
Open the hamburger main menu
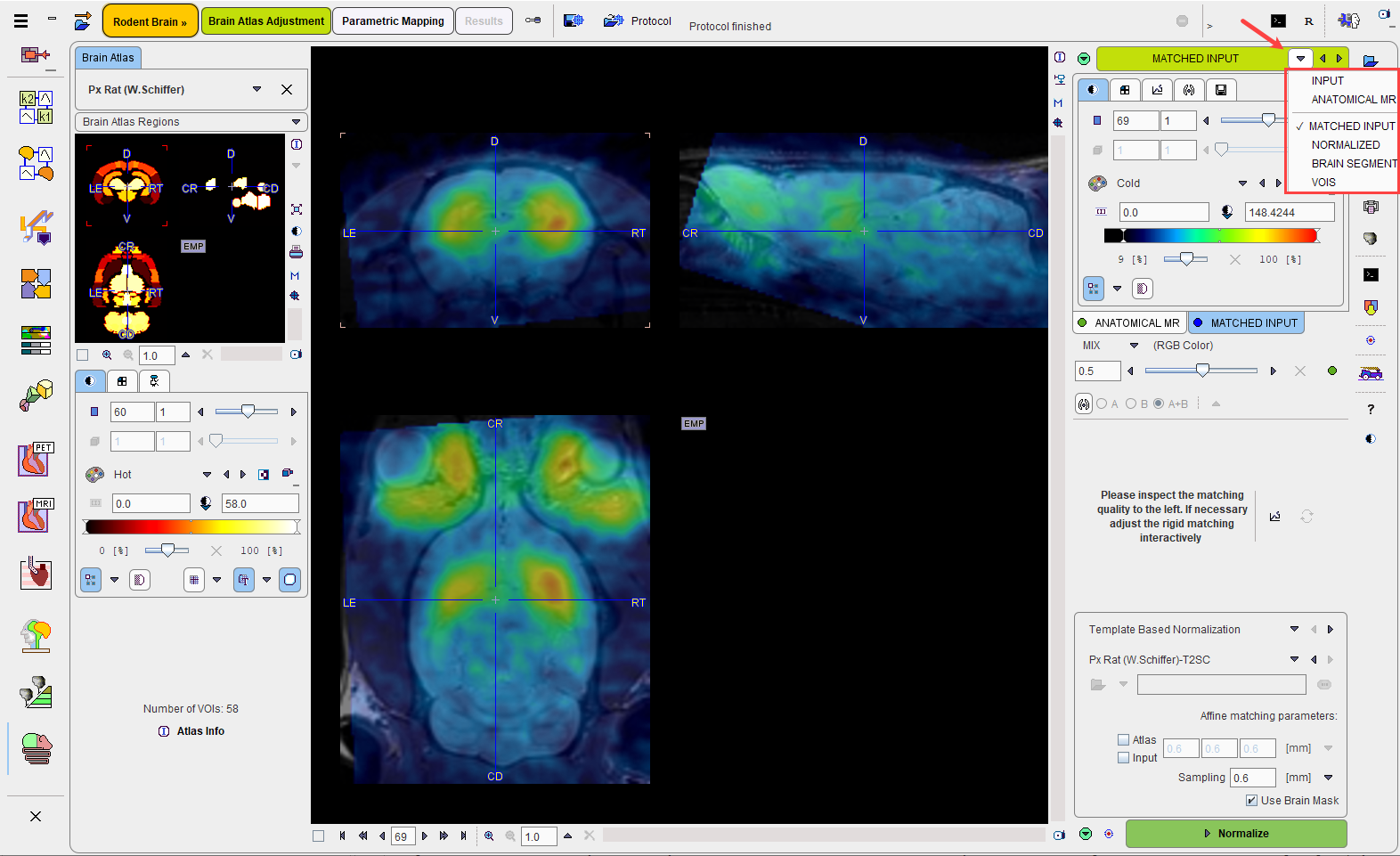21,20
